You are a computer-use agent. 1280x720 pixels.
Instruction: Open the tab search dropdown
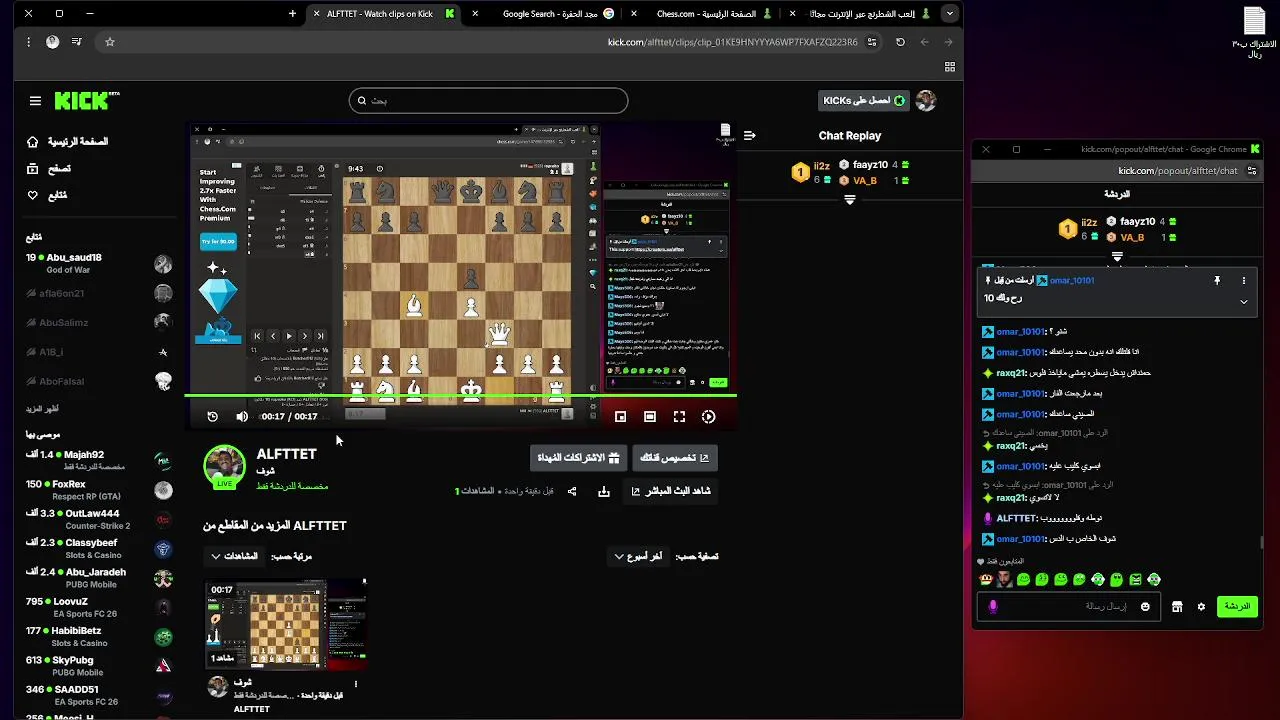(x=950, y=14)
